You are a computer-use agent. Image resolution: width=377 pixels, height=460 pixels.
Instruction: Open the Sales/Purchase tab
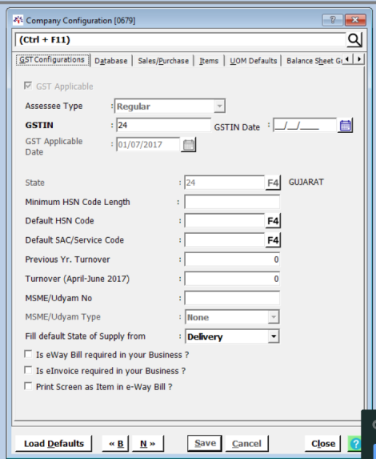[163, 61]
